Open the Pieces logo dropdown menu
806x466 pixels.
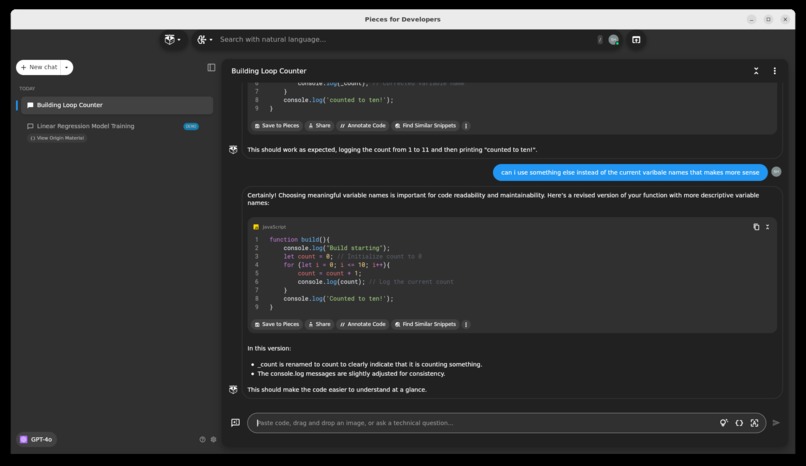tap(172, 40)
